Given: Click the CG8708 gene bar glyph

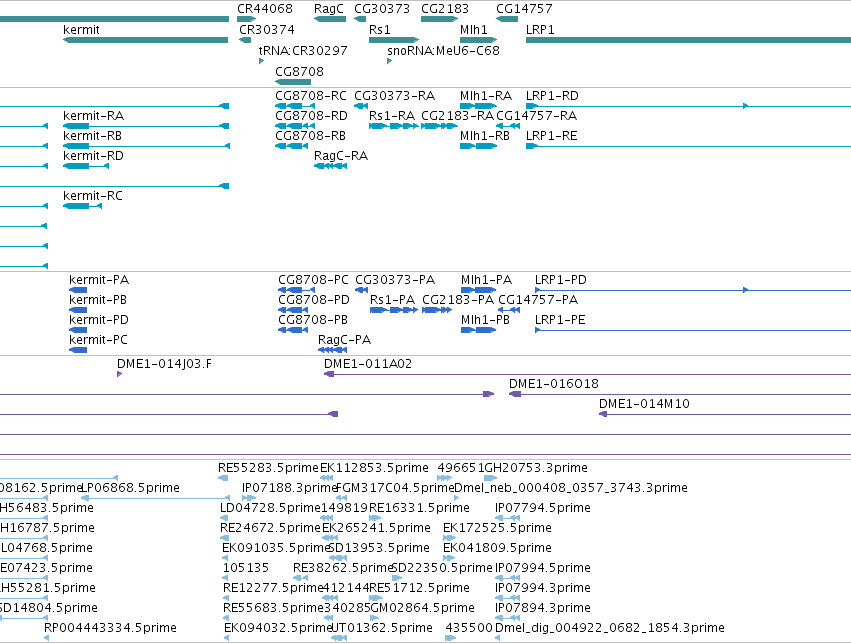Looking at the screenshot, I should (293, 82).
